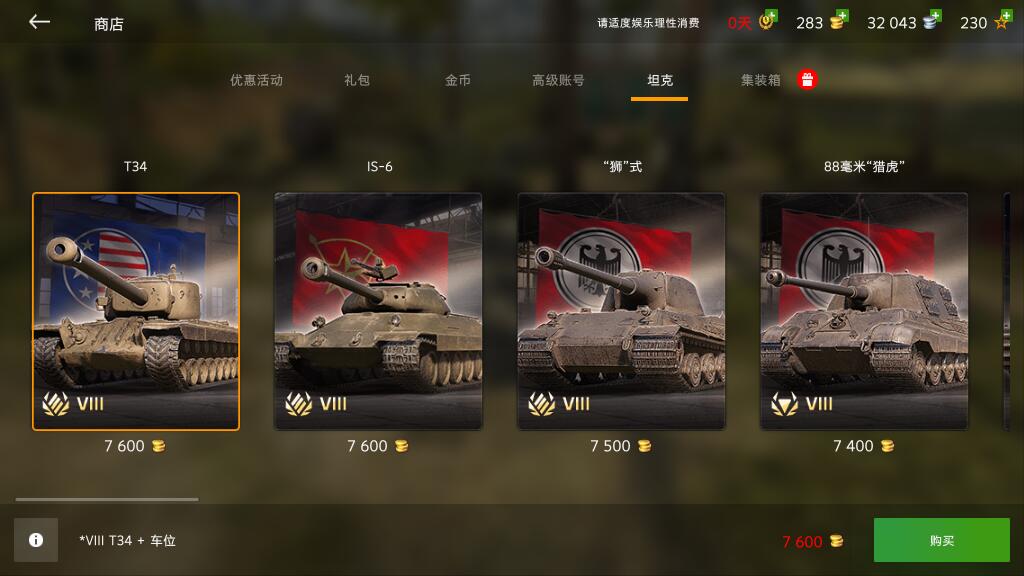The height and width of the screenshot is (576, 1024).
Task: Open the 礼包 tab
Action: [357, 80]
